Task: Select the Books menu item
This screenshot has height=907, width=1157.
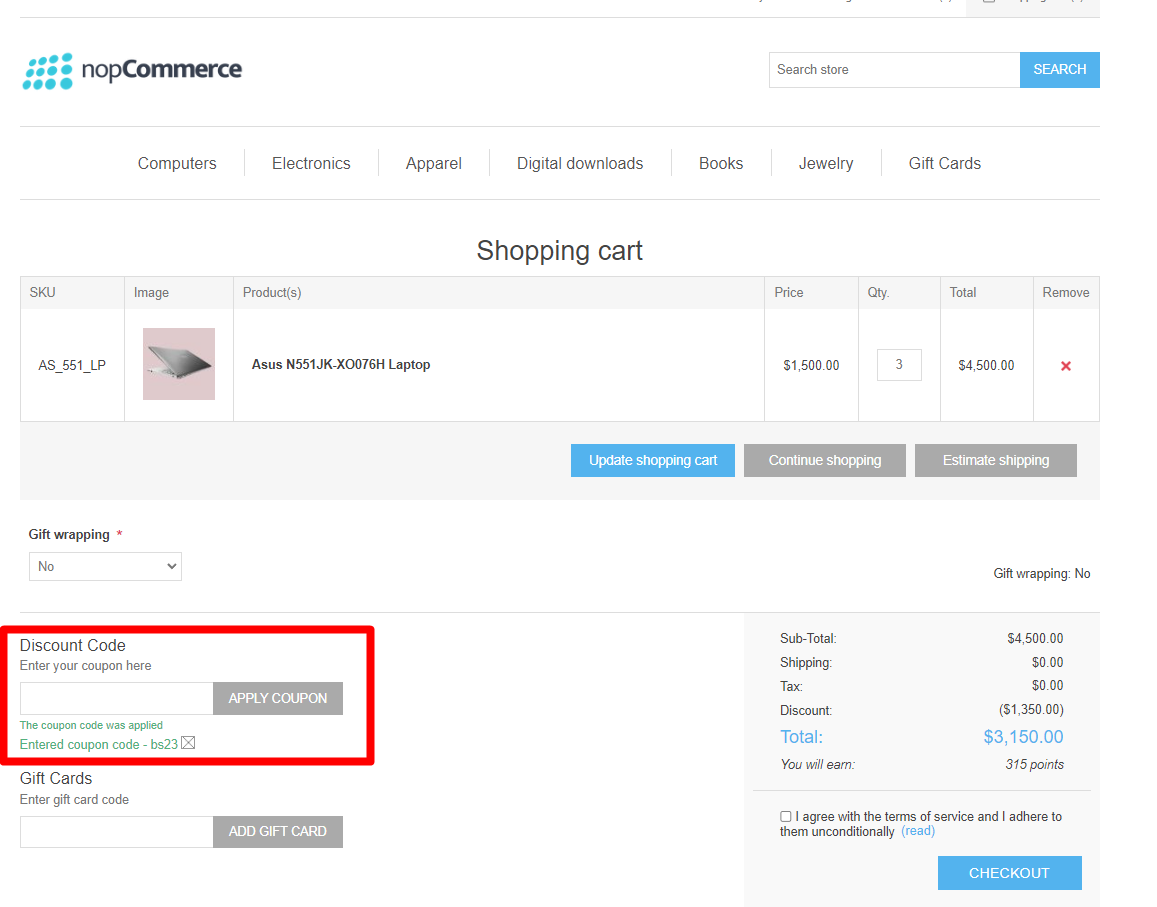Action: pos(721,163)
